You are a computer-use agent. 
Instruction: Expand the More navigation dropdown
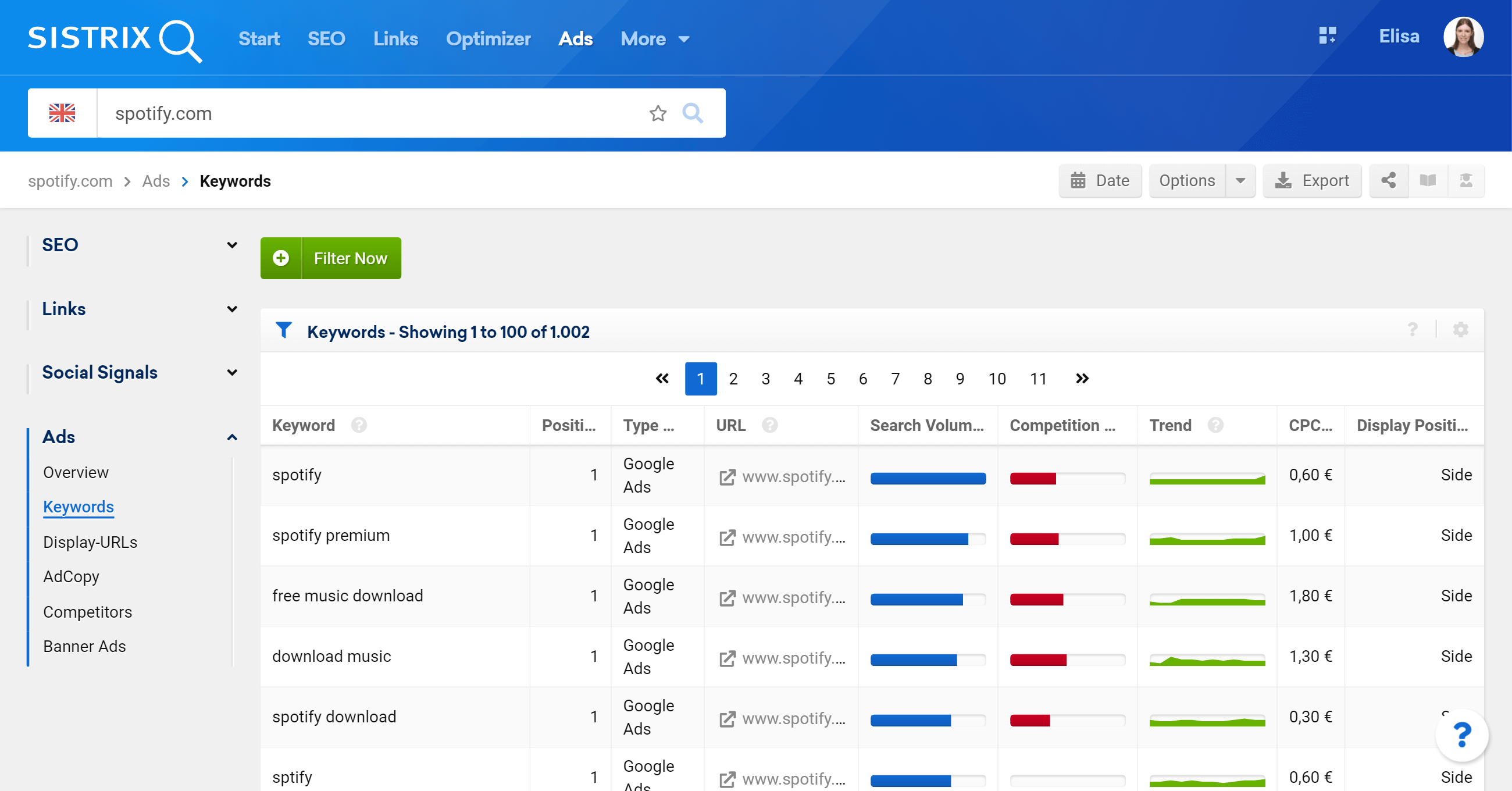[654, 39]
